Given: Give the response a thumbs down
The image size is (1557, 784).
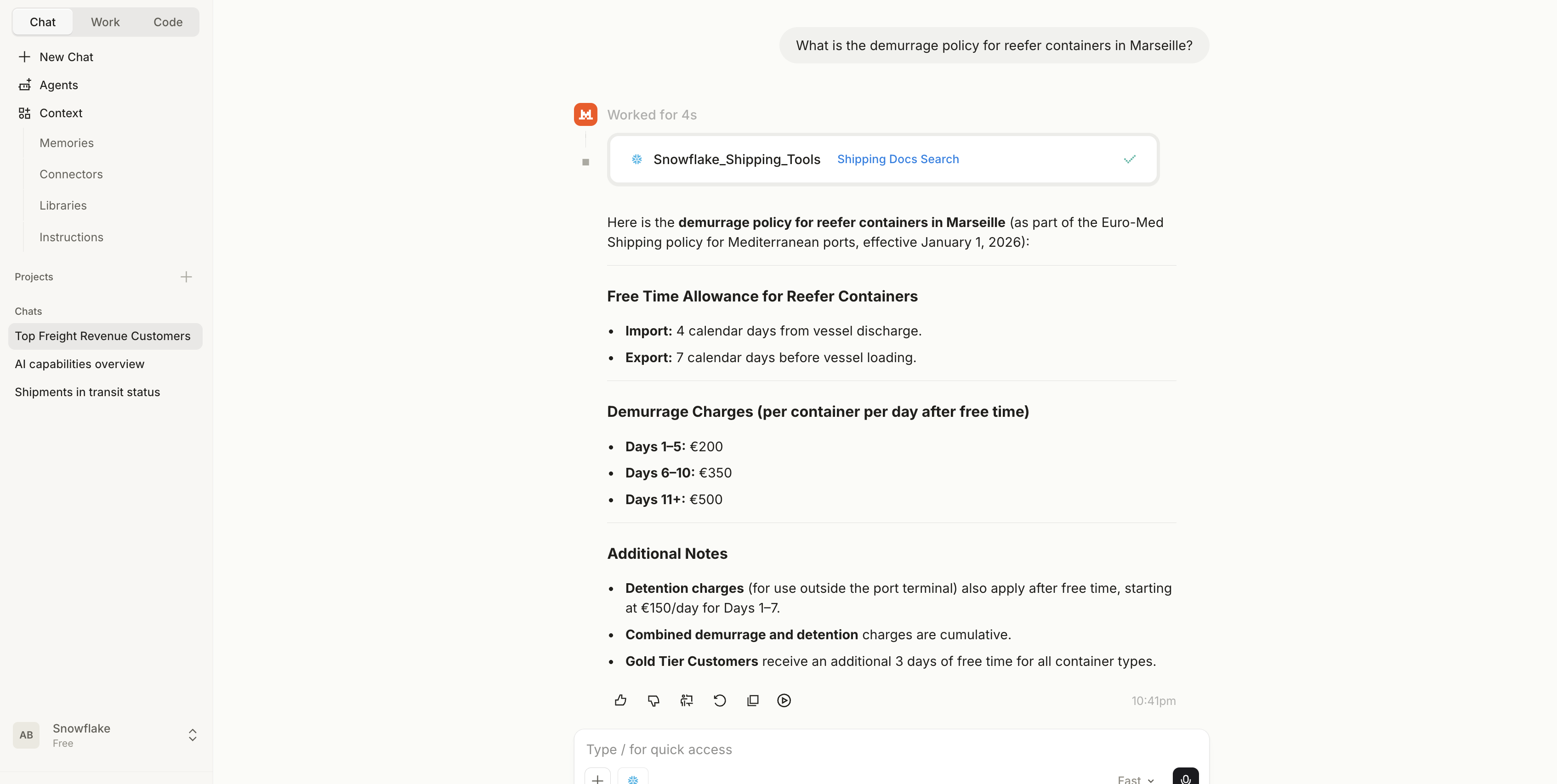Looking at the screenshot, I should coord(653,700).
